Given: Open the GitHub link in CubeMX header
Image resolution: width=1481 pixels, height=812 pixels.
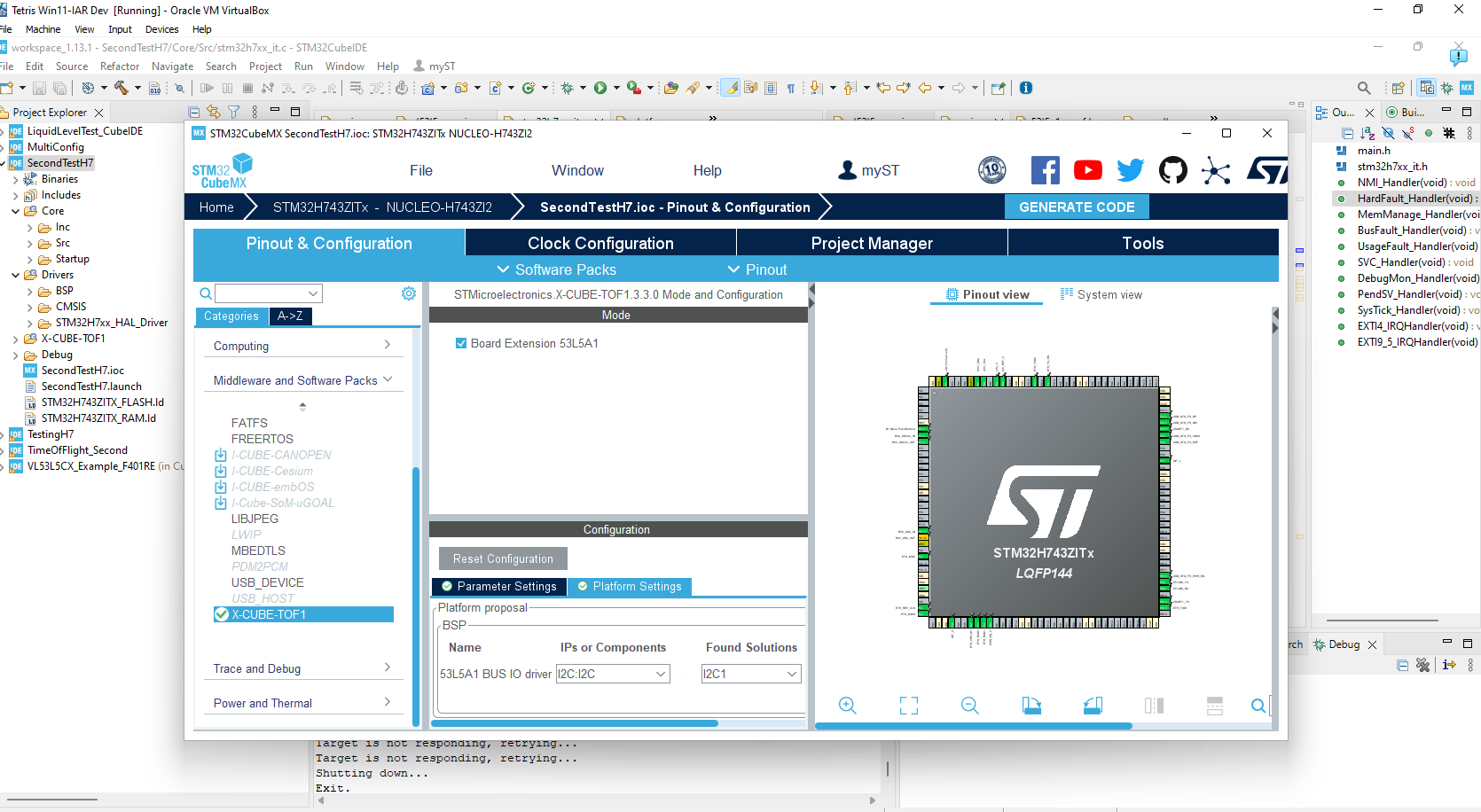Looking at the screenshot, I should [1172, 170].
